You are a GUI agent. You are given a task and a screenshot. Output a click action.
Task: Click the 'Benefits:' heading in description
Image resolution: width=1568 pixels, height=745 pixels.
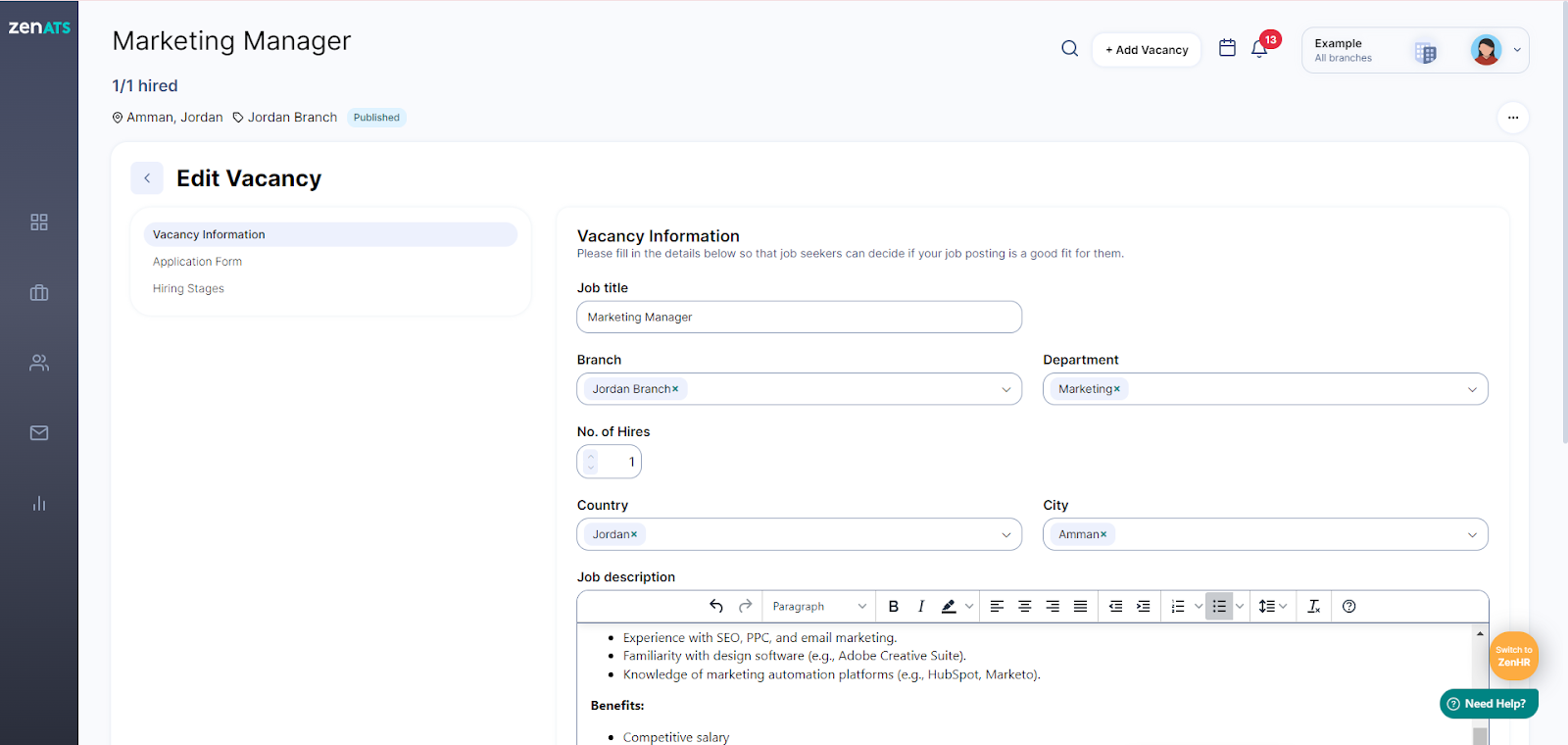pyautogui.click(x=617, y=706)
